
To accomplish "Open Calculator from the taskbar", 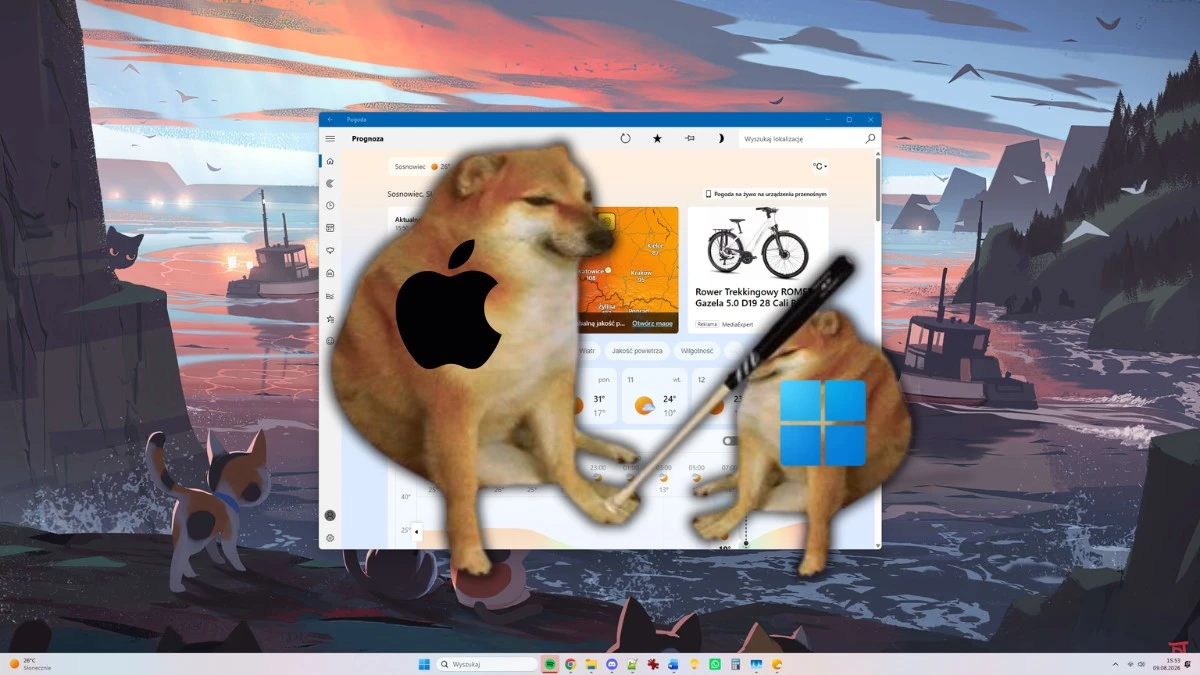I will pyautogui.click(x=735, y=664).
